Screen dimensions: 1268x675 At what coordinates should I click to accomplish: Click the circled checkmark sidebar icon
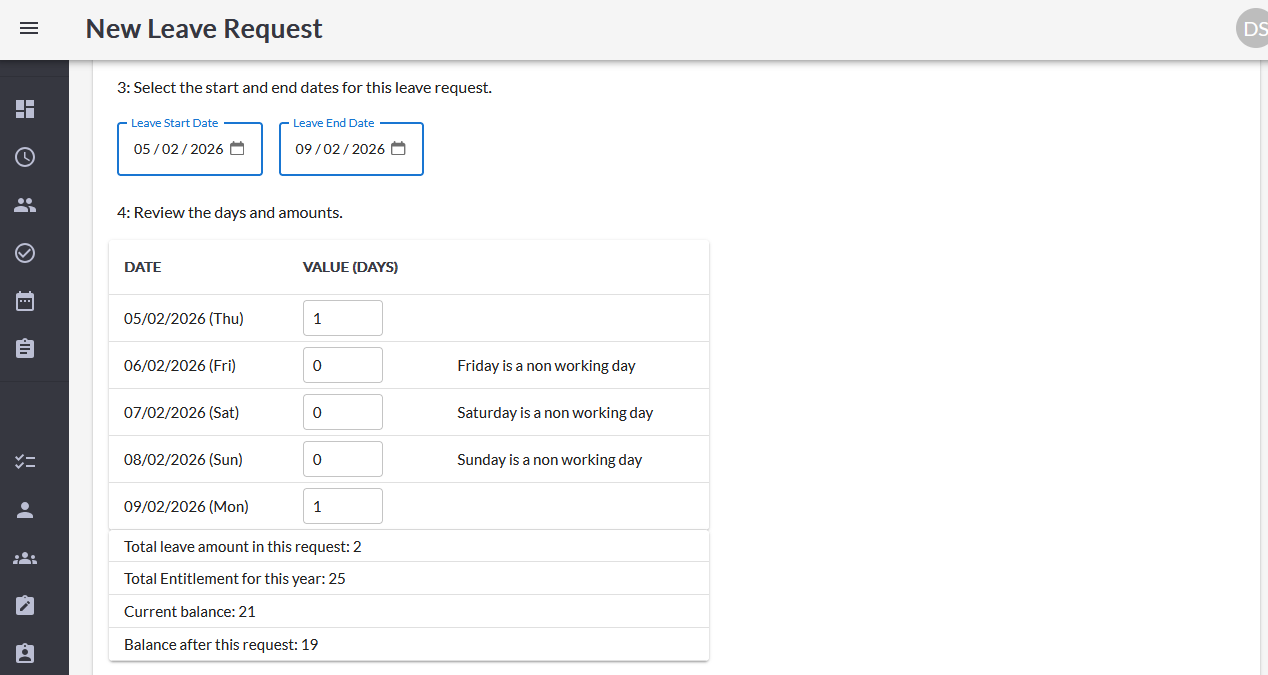(x=25, y=253)
